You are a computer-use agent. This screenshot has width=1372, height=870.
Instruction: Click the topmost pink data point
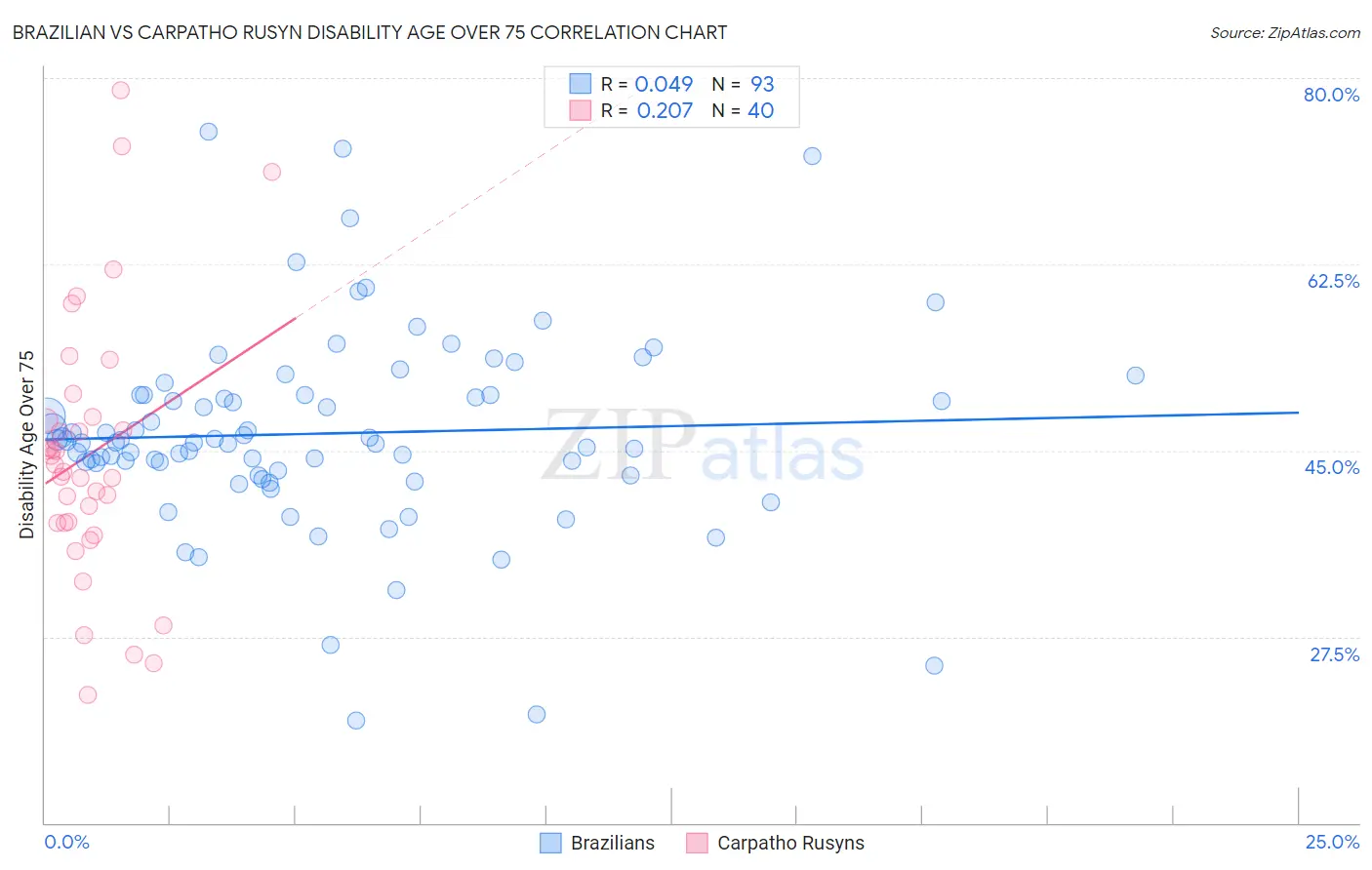121,90
